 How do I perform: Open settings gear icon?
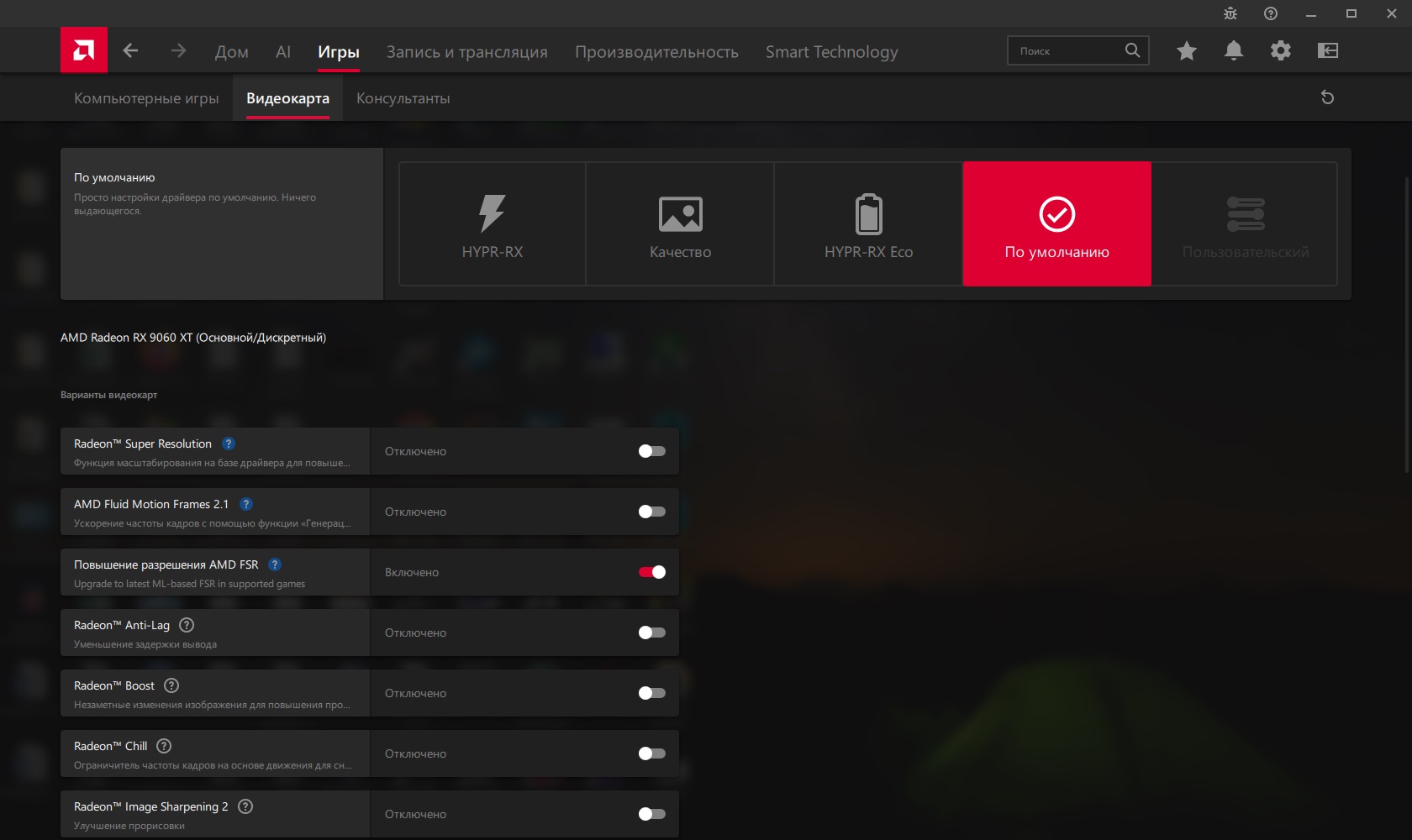pos(1281,50)
